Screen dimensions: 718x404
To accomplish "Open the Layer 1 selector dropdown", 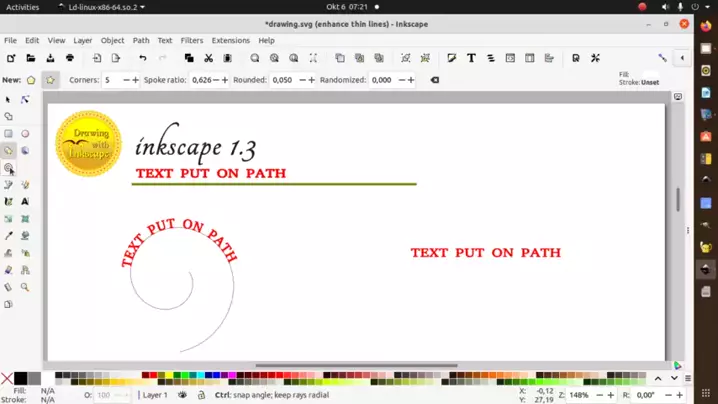I will [155, 395].
